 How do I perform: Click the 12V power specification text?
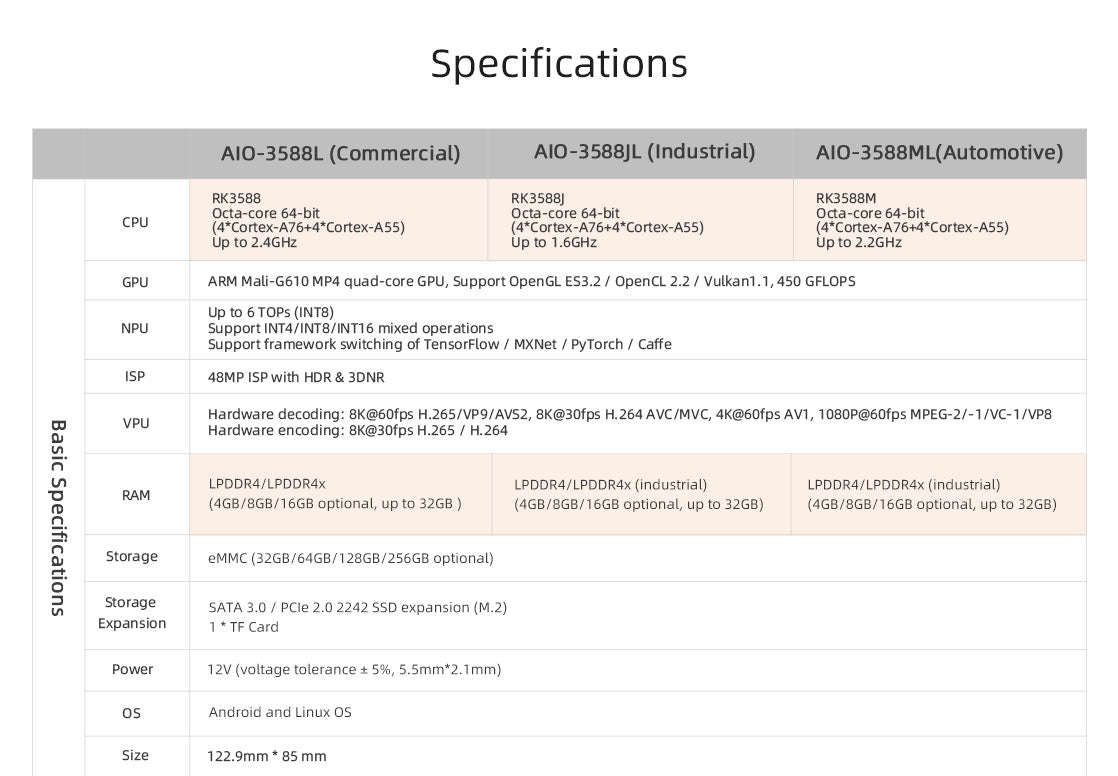point(354,669)
